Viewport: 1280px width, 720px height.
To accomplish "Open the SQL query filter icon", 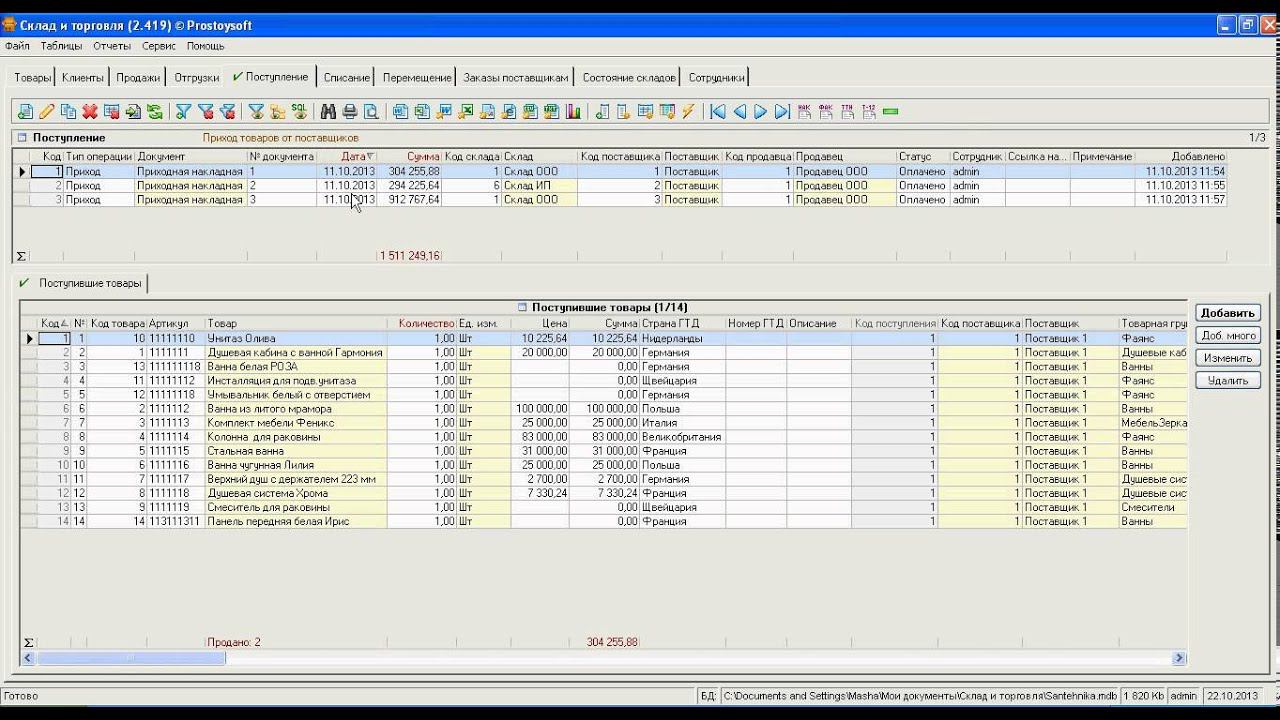I will pyautogui.click(x=299, y=112).
